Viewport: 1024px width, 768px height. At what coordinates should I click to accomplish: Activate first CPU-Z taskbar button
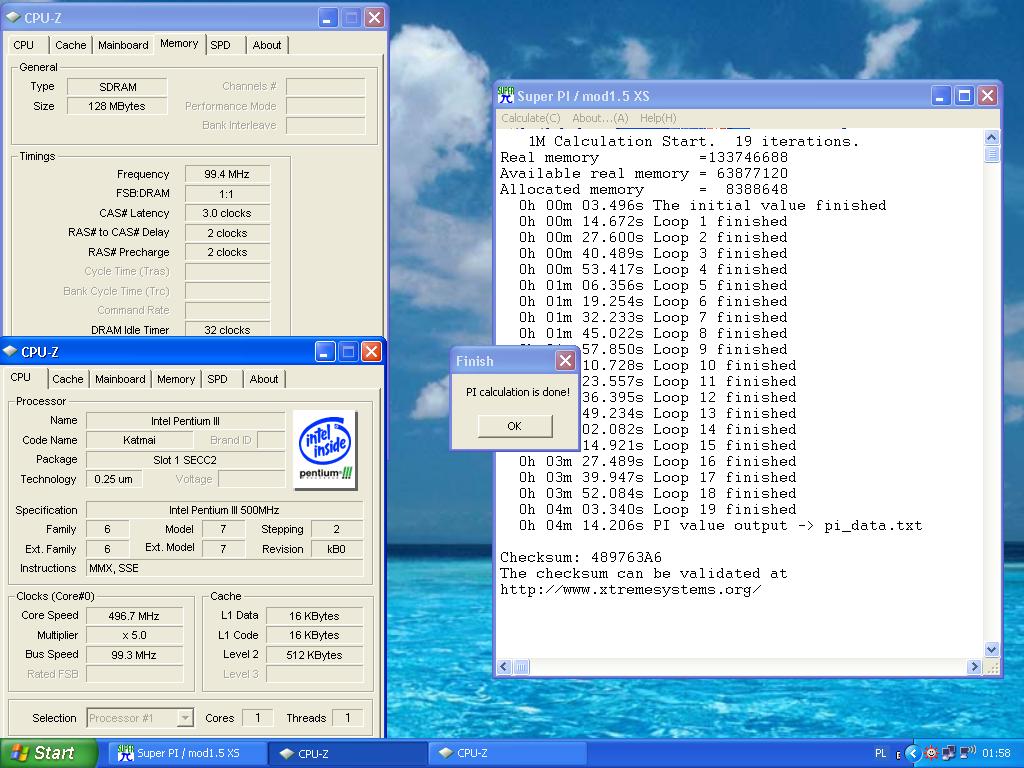pyautogui.click(x=346, y=753)
